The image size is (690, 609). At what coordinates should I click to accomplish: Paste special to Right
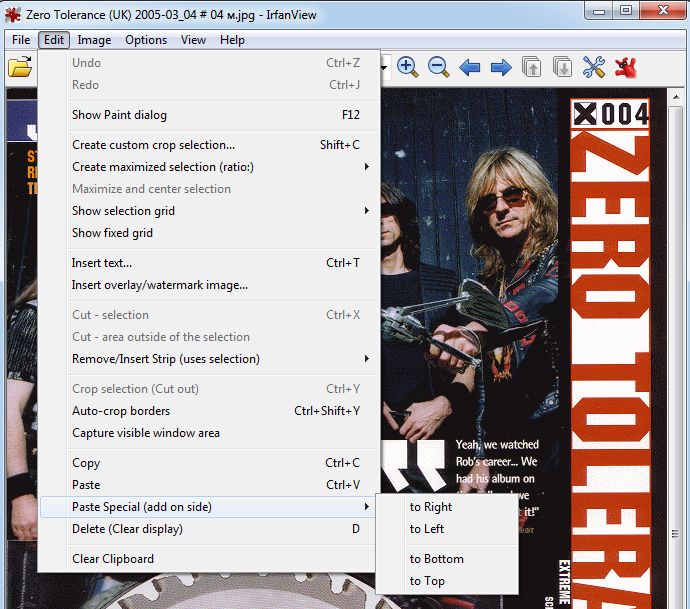pos(447,507)
